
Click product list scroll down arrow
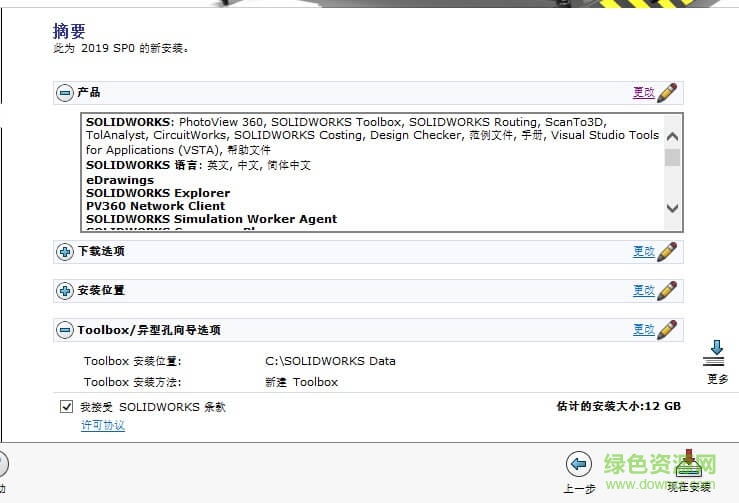coord(673,208)
